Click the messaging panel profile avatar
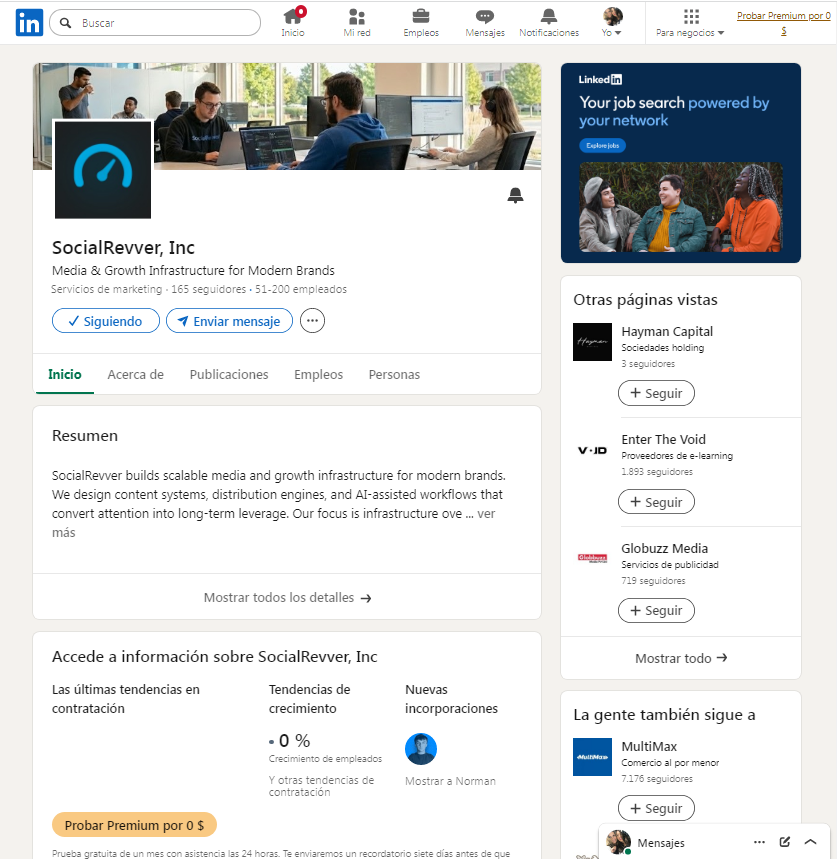Image resolution: width=837 pixels, height=859 pixels. pyautogui.click(x=618, y=842)
